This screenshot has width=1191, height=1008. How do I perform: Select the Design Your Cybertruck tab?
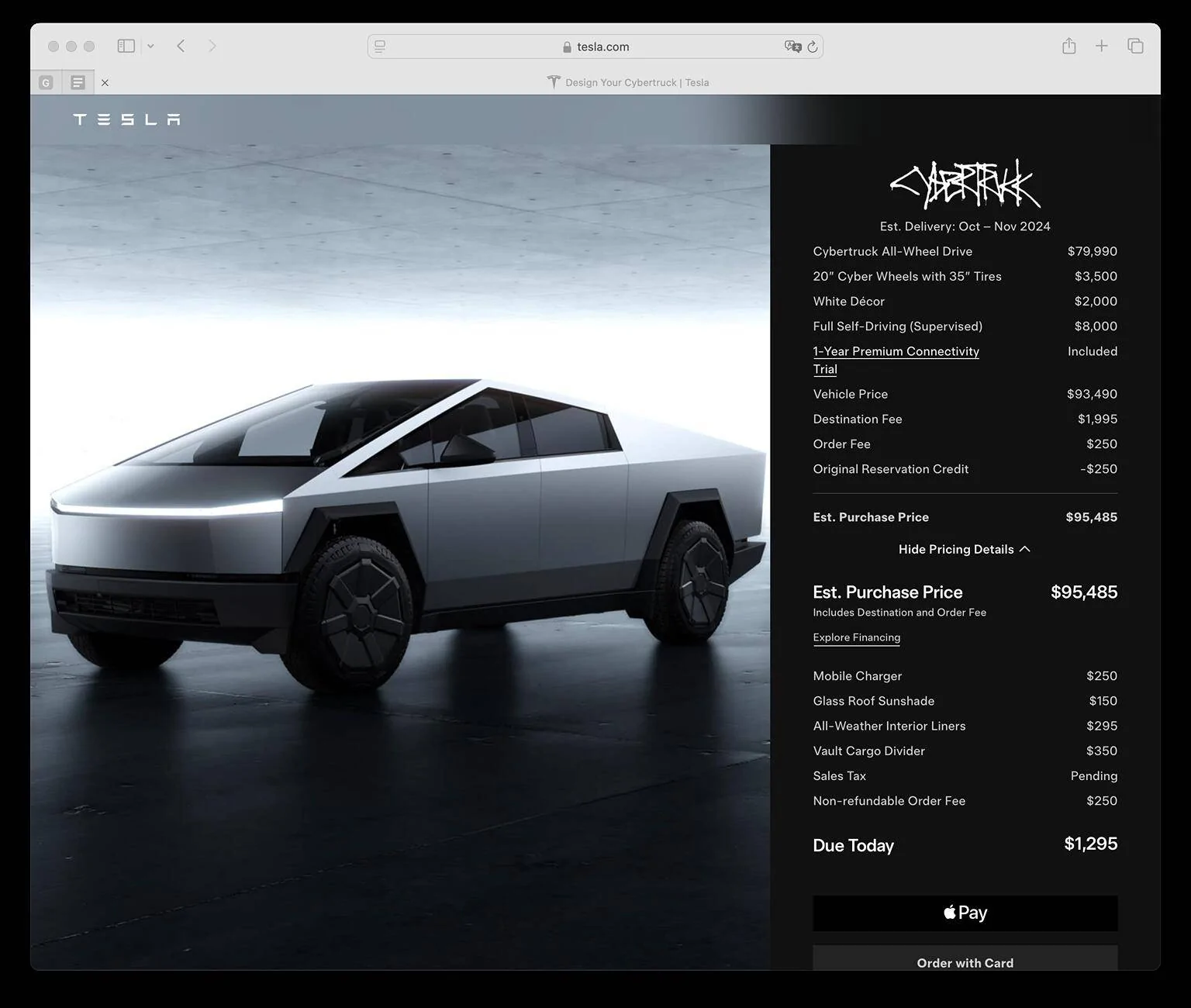click(628, 82)
